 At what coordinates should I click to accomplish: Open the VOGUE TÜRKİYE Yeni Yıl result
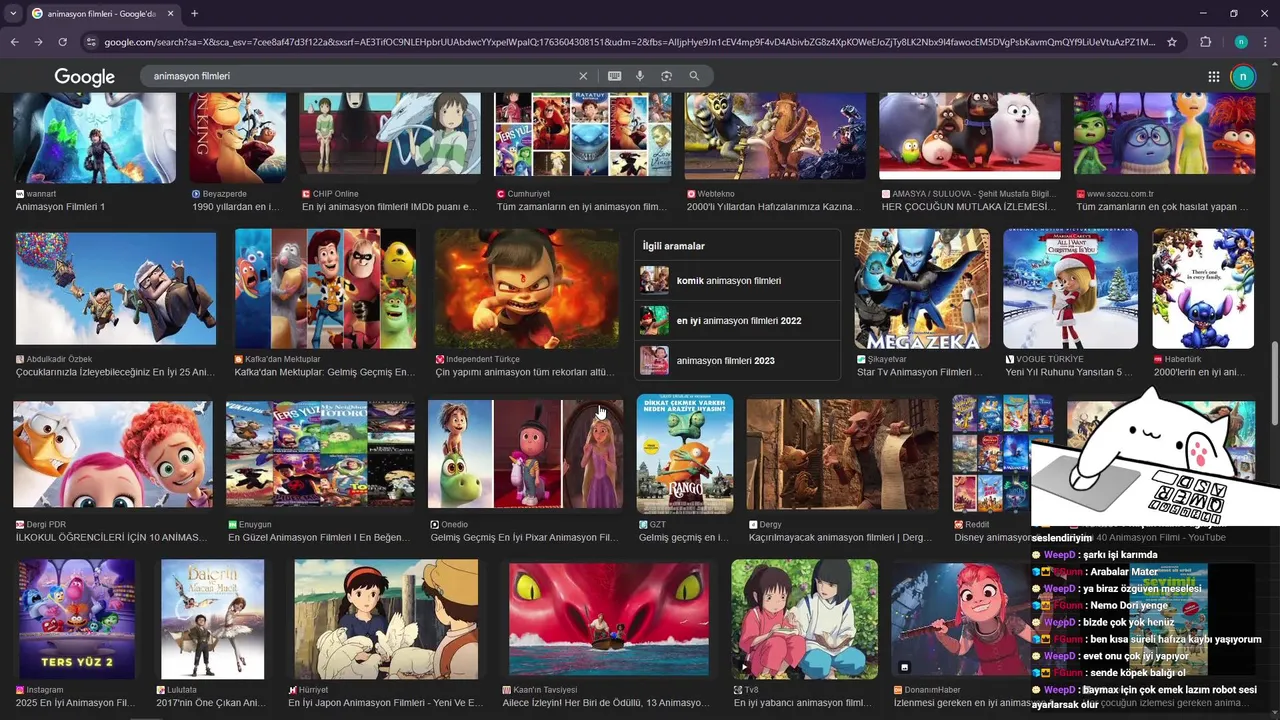1069,372
